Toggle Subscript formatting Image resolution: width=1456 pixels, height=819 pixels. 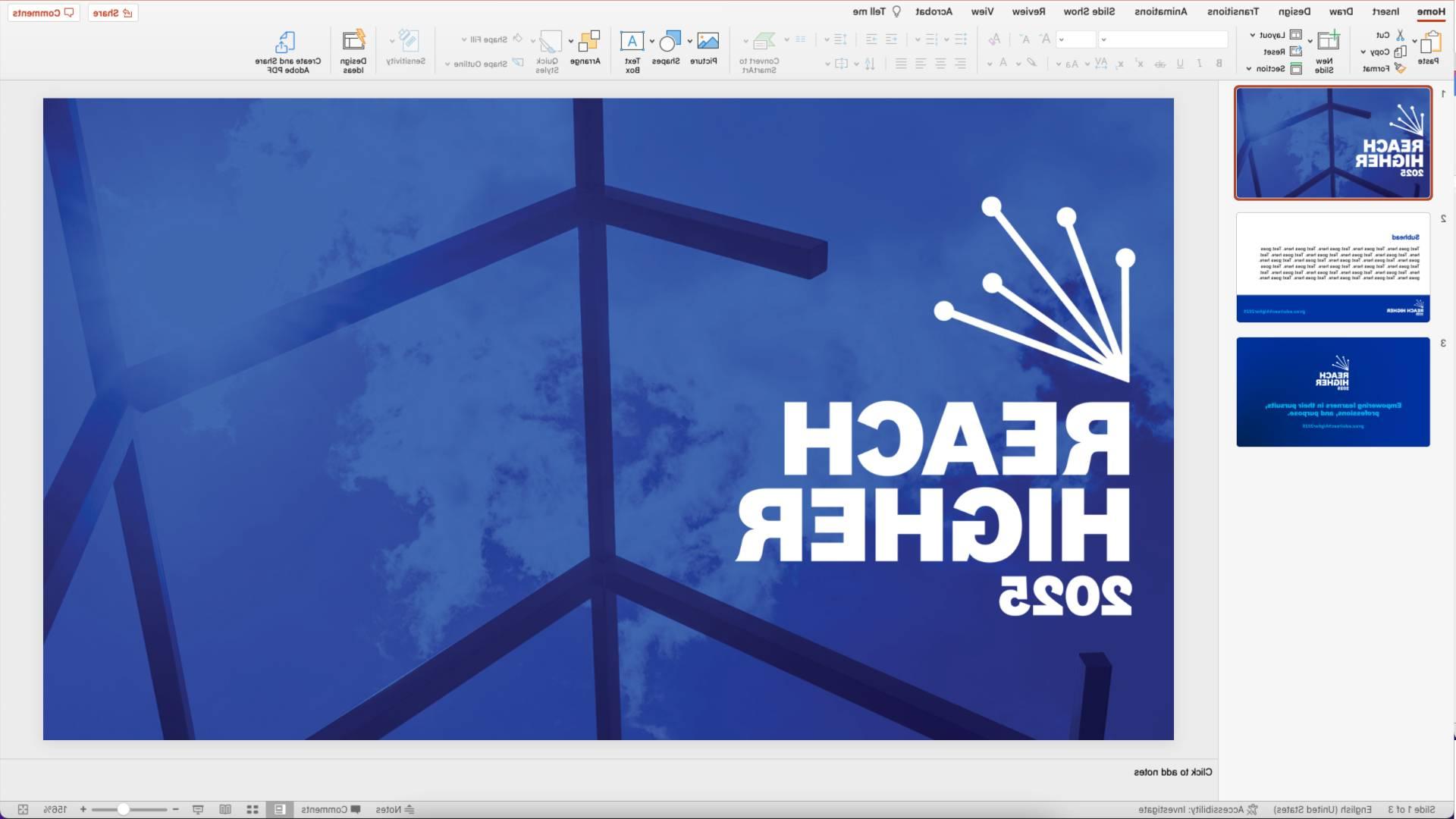tap(1120, 63)
